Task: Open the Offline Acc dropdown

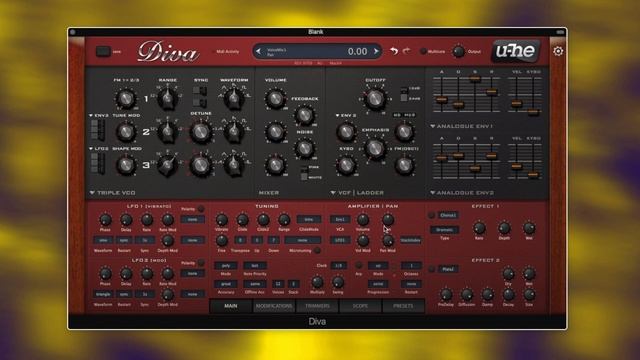Action: coord(255,284)
